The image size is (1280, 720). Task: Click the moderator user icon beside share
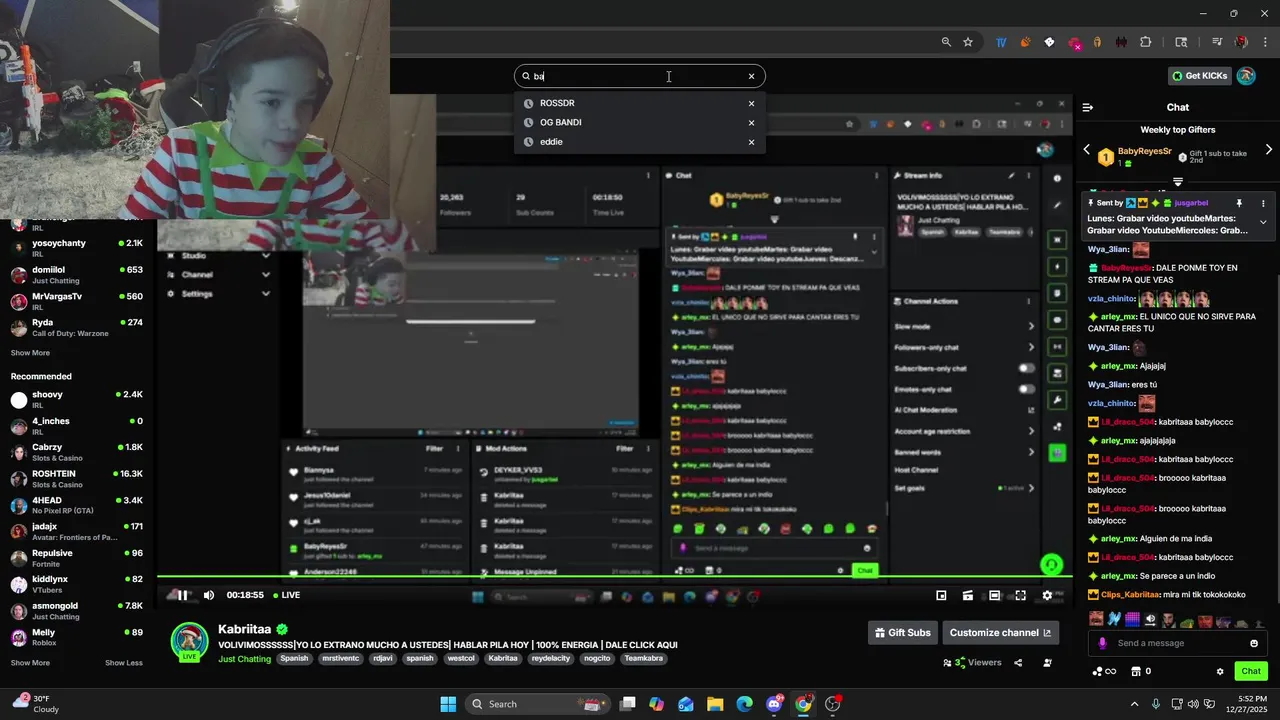1047,662
